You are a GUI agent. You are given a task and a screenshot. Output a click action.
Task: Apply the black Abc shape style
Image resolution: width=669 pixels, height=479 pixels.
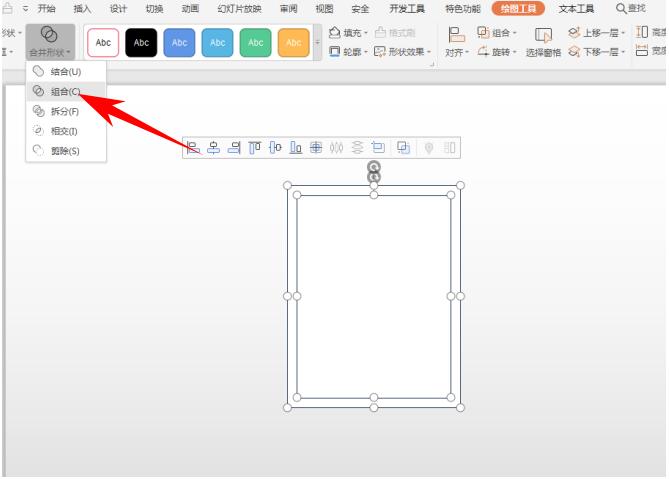pyautogui.click(x=141, y=43)
